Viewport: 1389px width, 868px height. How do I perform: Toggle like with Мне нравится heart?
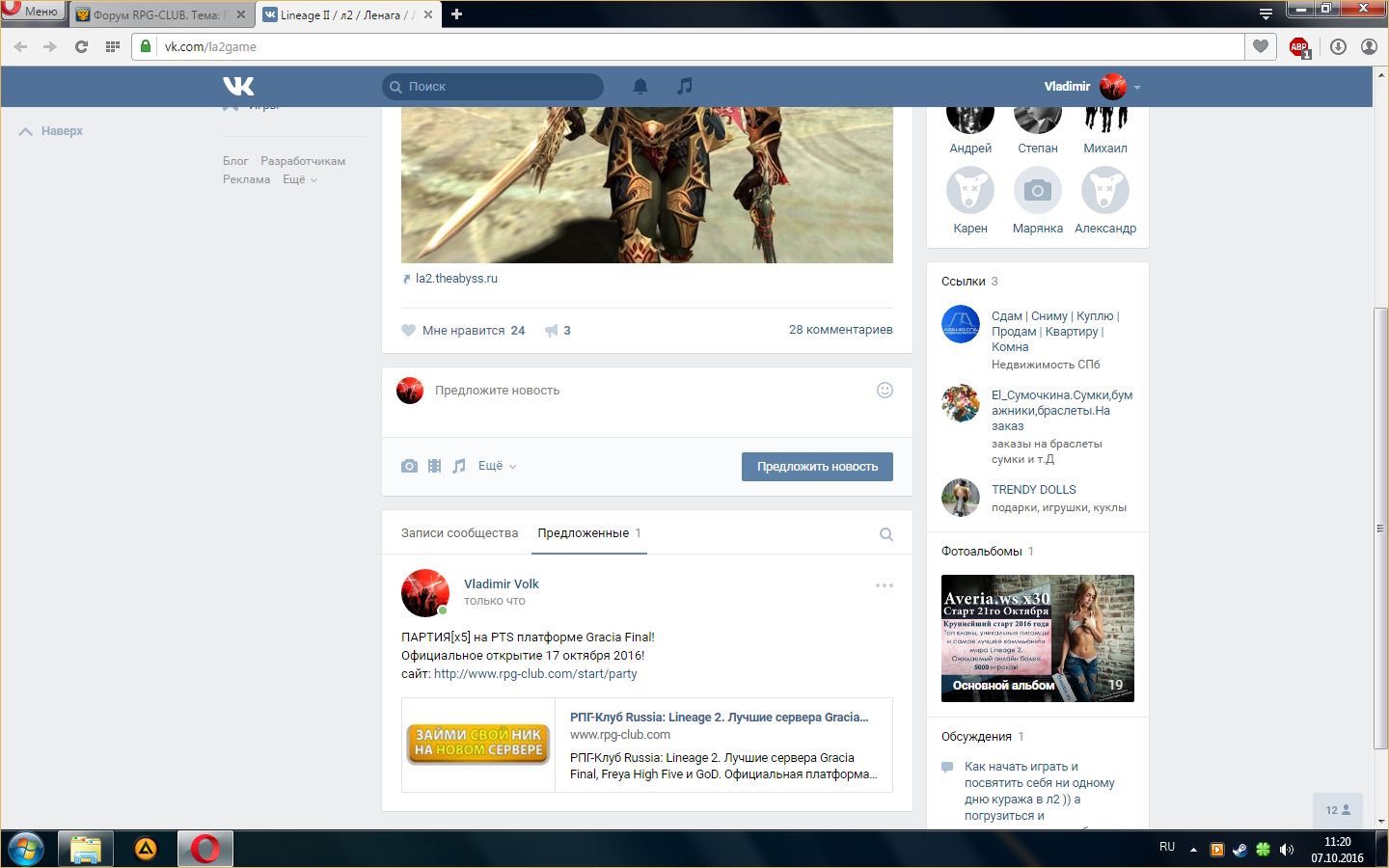(409, 331)
